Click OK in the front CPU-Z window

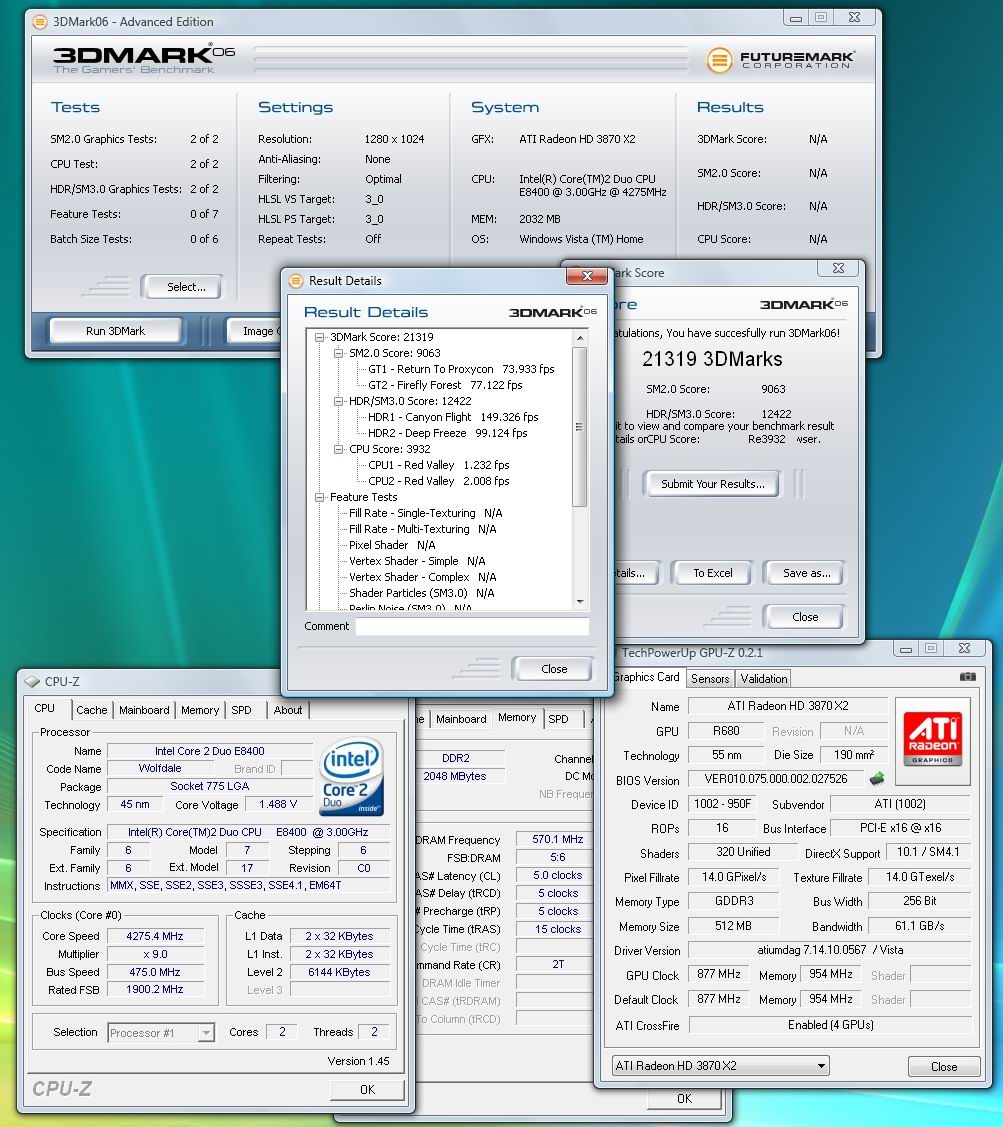coord(367,1090)
